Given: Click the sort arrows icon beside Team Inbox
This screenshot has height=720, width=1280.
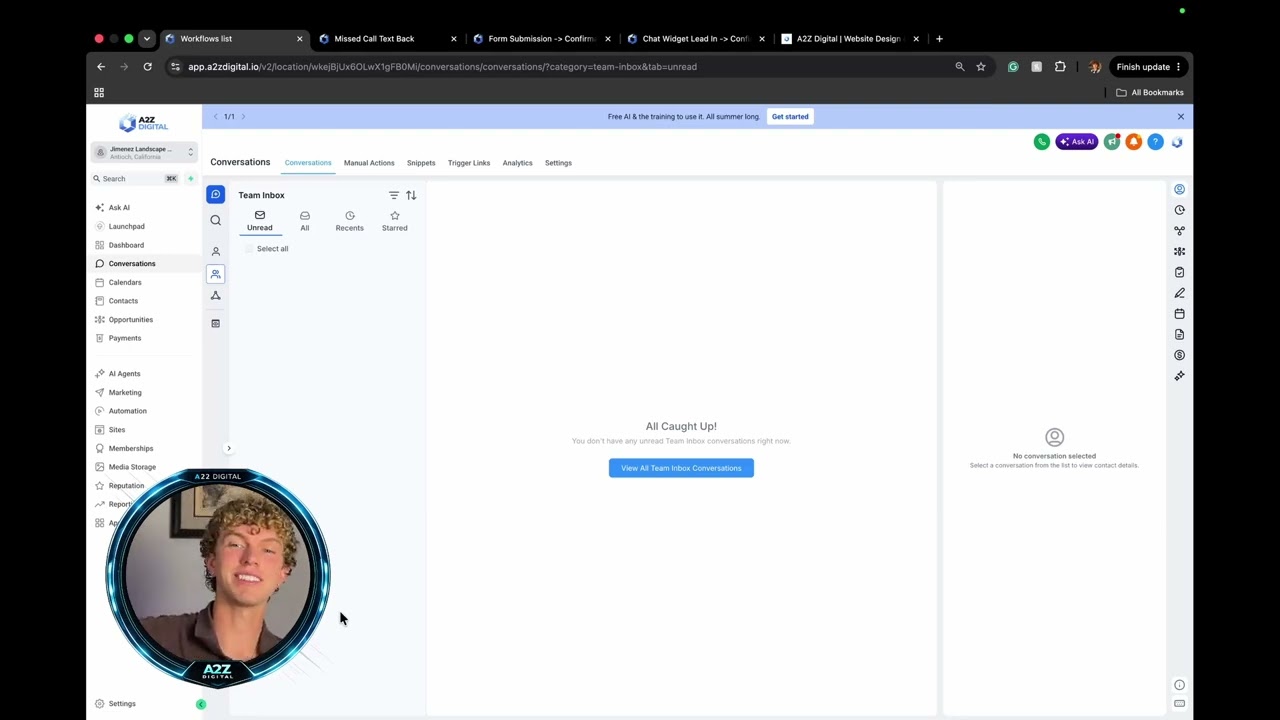Looking at the screenshot, I should pos(411,195).
